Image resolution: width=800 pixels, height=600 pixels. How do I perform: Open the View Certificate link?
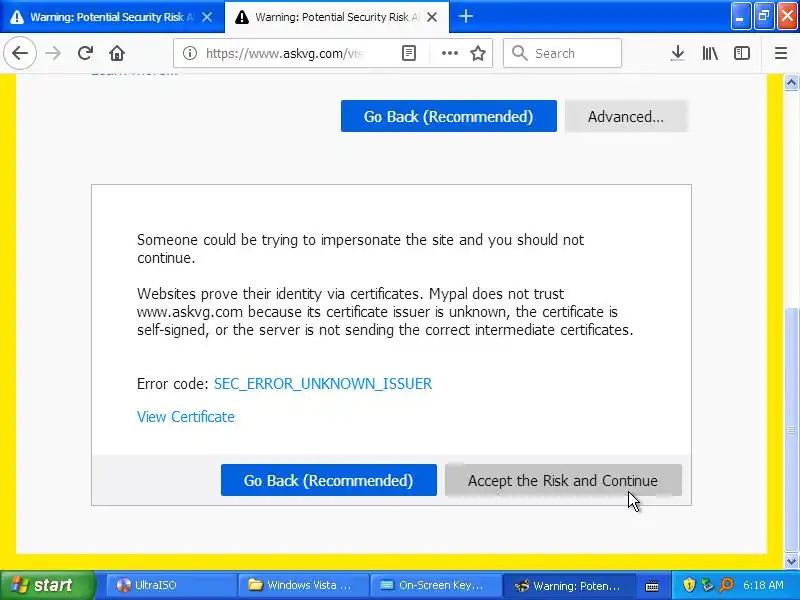coord(186,417)
